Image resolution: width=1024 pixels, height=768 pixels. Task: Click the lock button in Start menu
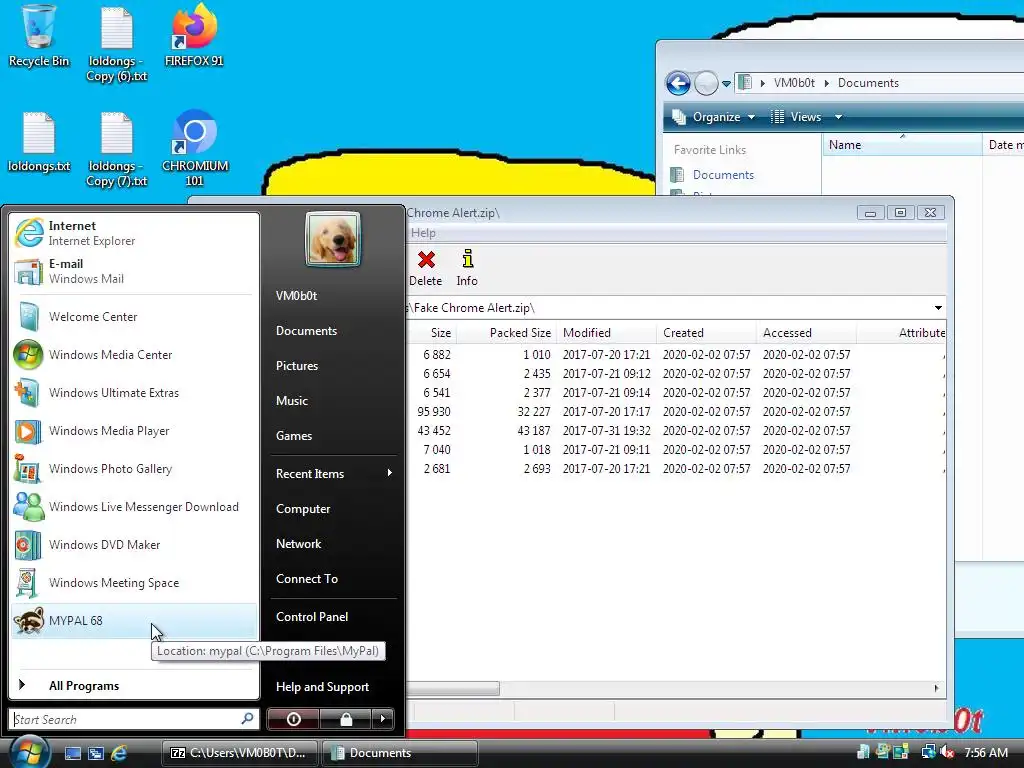point(345,719)
